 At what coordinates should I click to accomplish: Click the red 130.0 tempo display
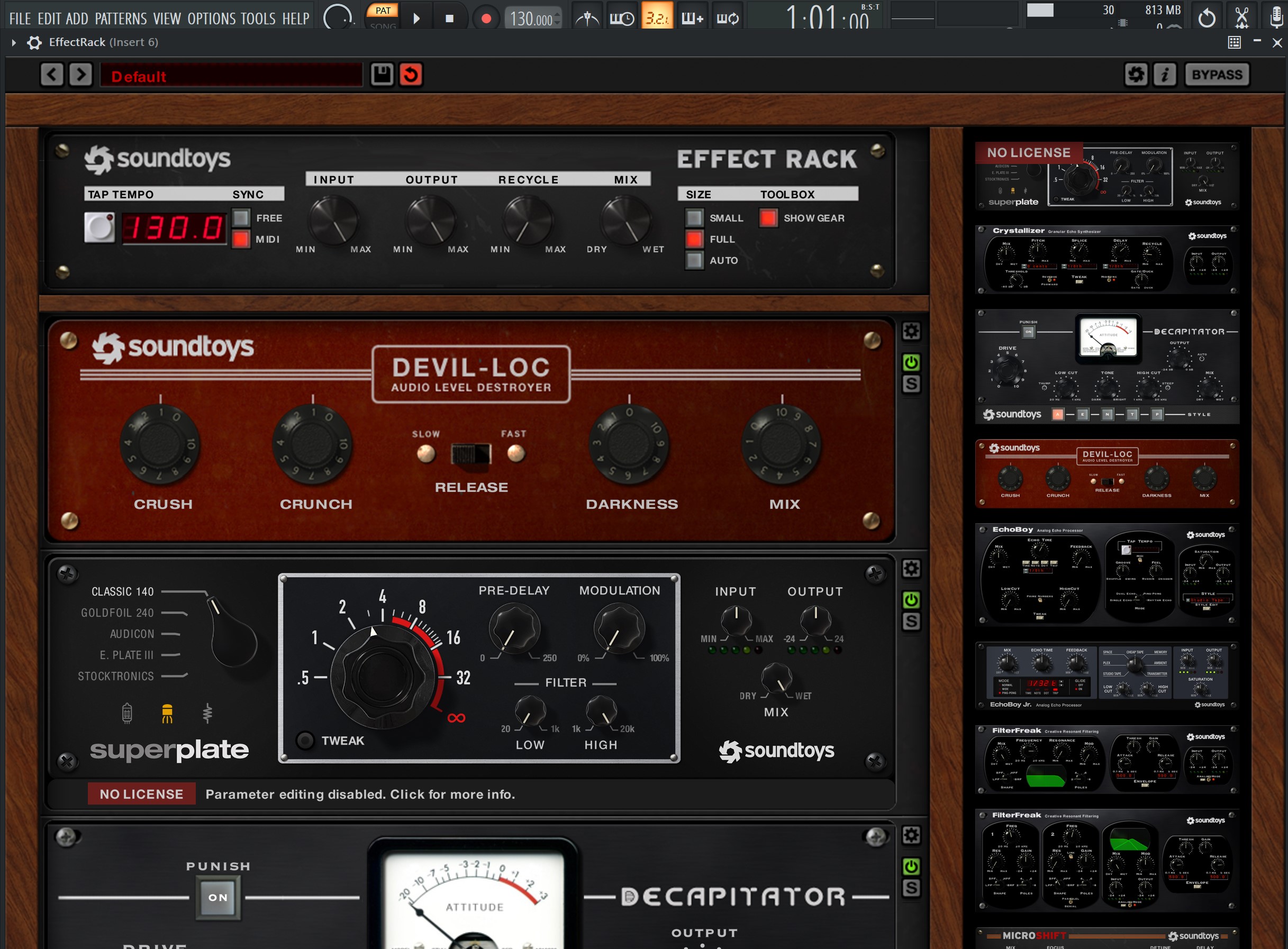[x=174, y=227]
